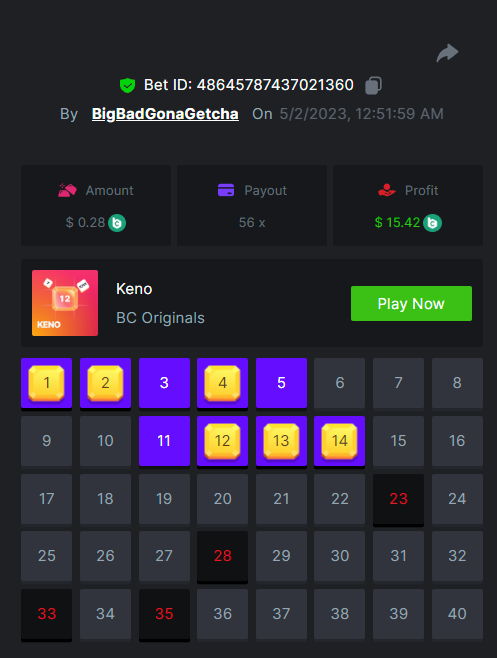Screen dimensions: 497x658
Task: Pick unselected tile number 40
Action: click(457, 614)
